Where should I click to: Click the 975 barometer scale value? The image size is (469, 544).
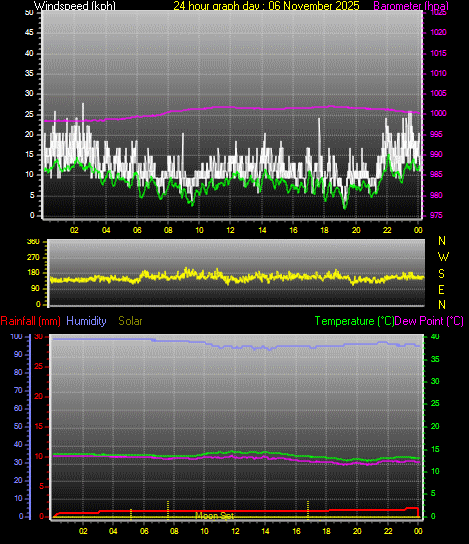coord(437,215)
